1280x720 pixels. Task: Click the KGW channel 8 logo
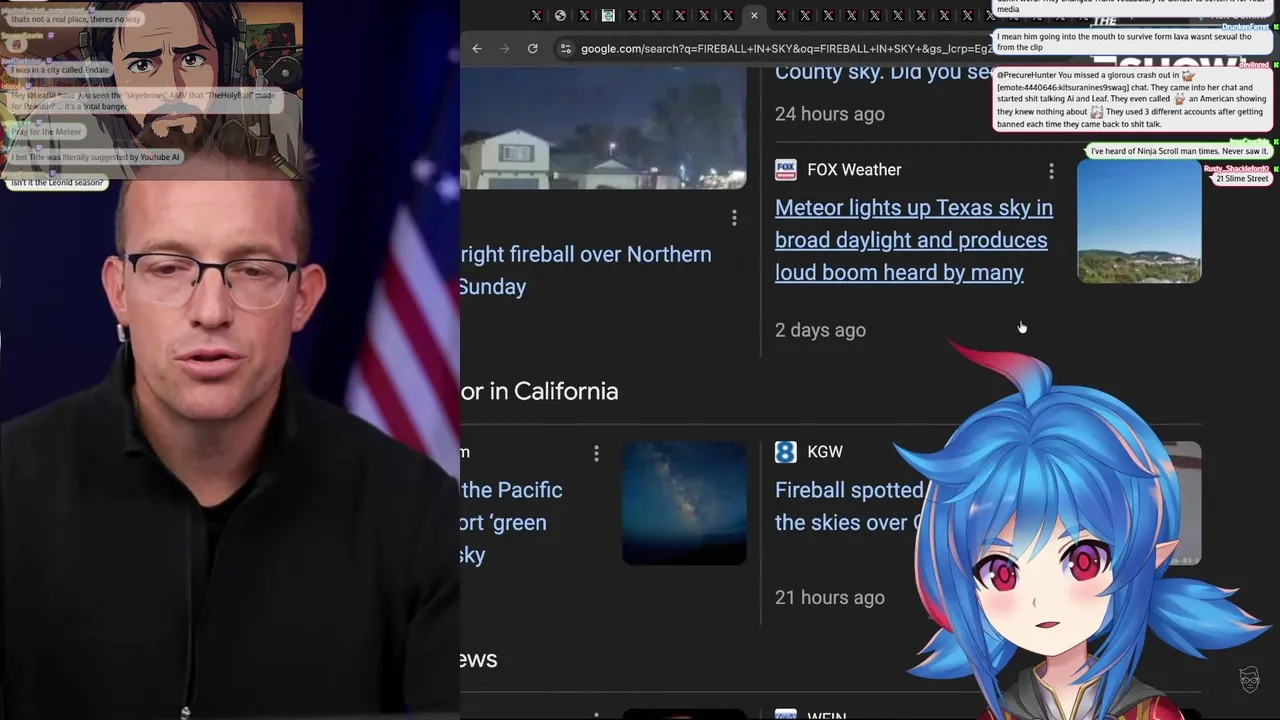tap(786, 452)
